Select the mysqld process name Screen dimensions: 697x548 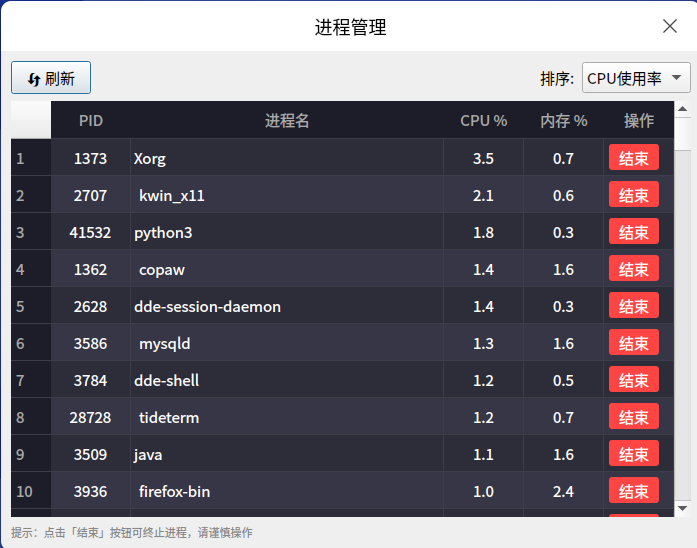(x=287, y=343)
